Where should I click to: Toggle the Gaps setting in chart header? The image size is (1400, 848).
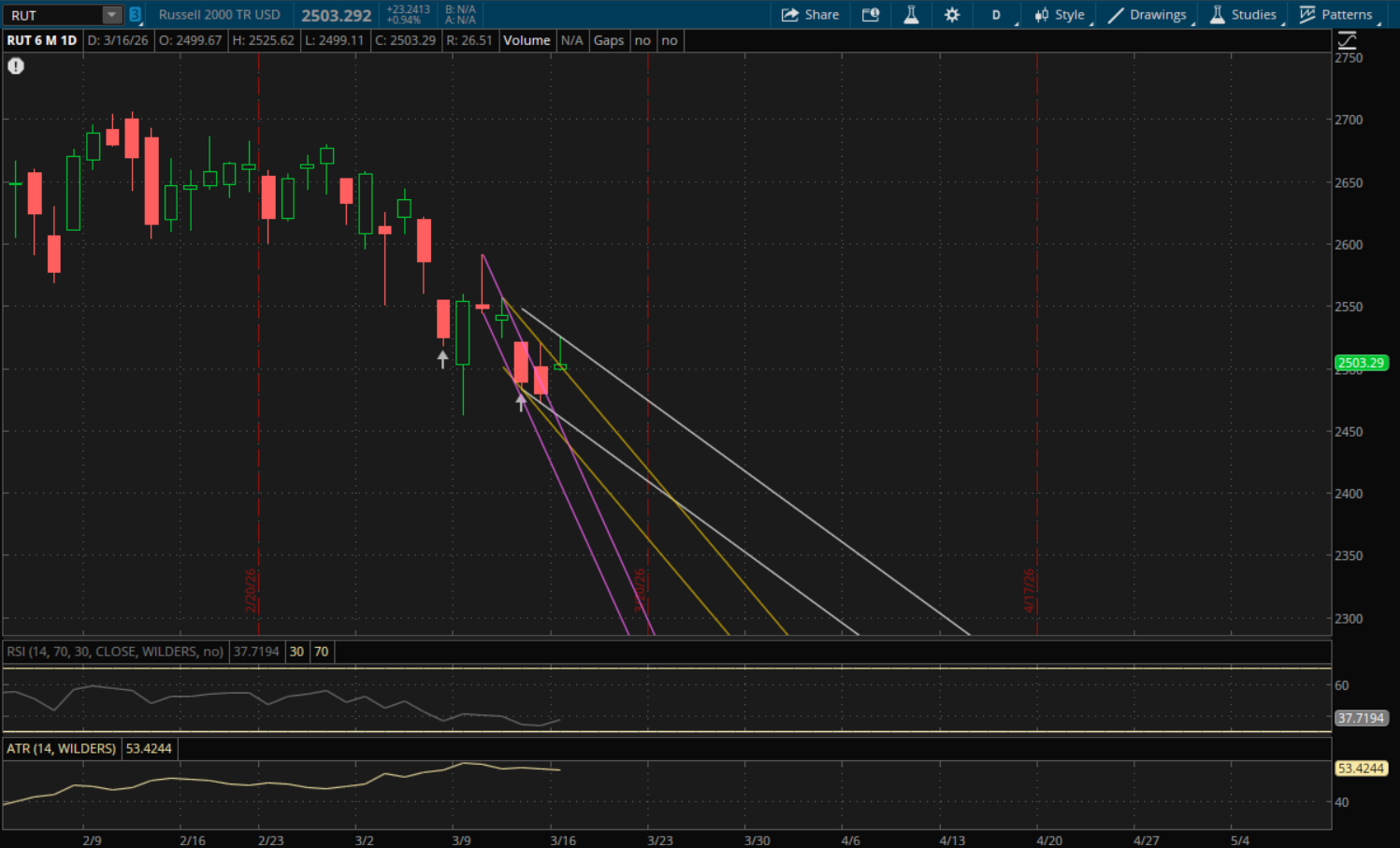tap(609, 40)
